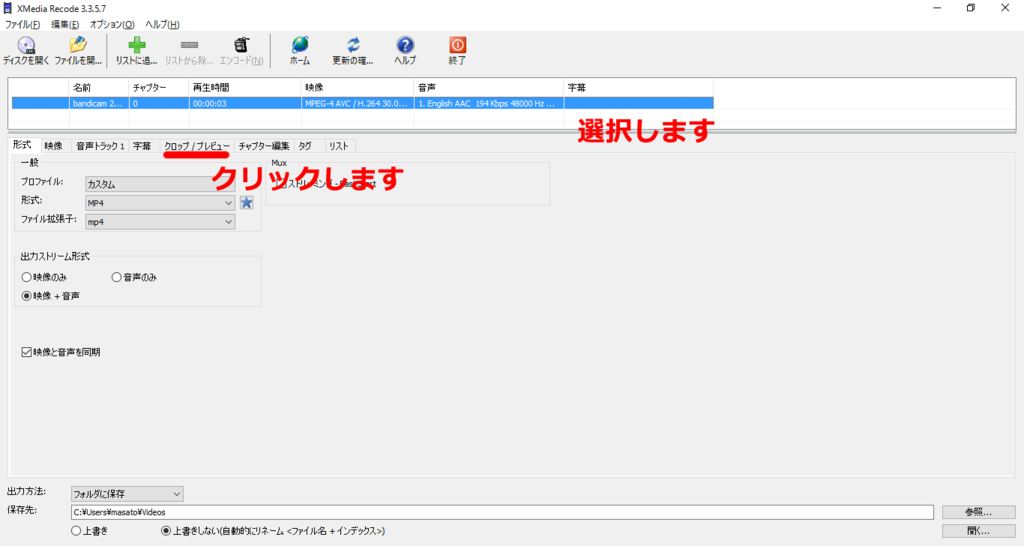Image resolution: width=1024 pixels, height=546 pixels.
Task: Click the 開く... button
Action: (978, 531)
